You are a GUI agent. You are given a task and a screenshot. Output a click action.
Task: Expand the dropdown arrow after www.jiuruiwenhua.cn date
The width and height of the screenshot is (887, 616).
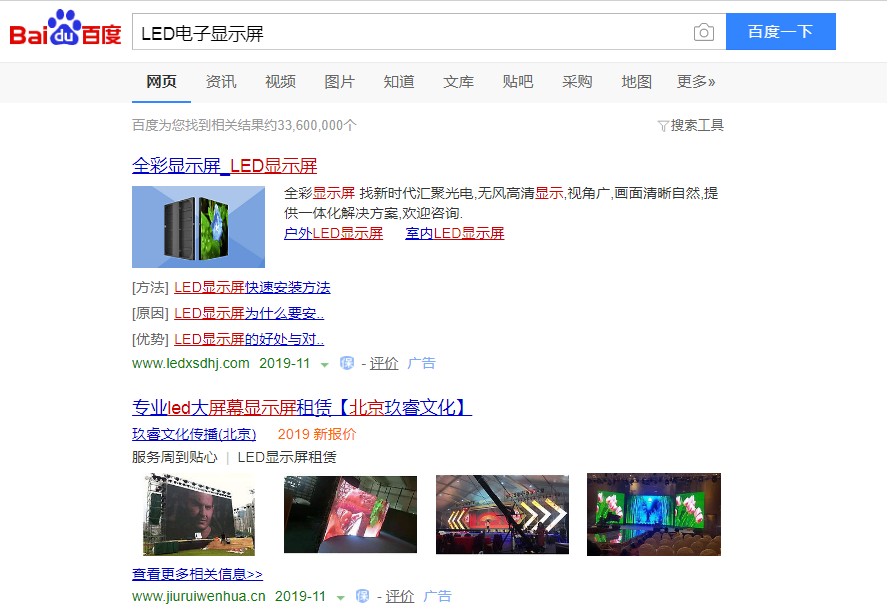341,598
